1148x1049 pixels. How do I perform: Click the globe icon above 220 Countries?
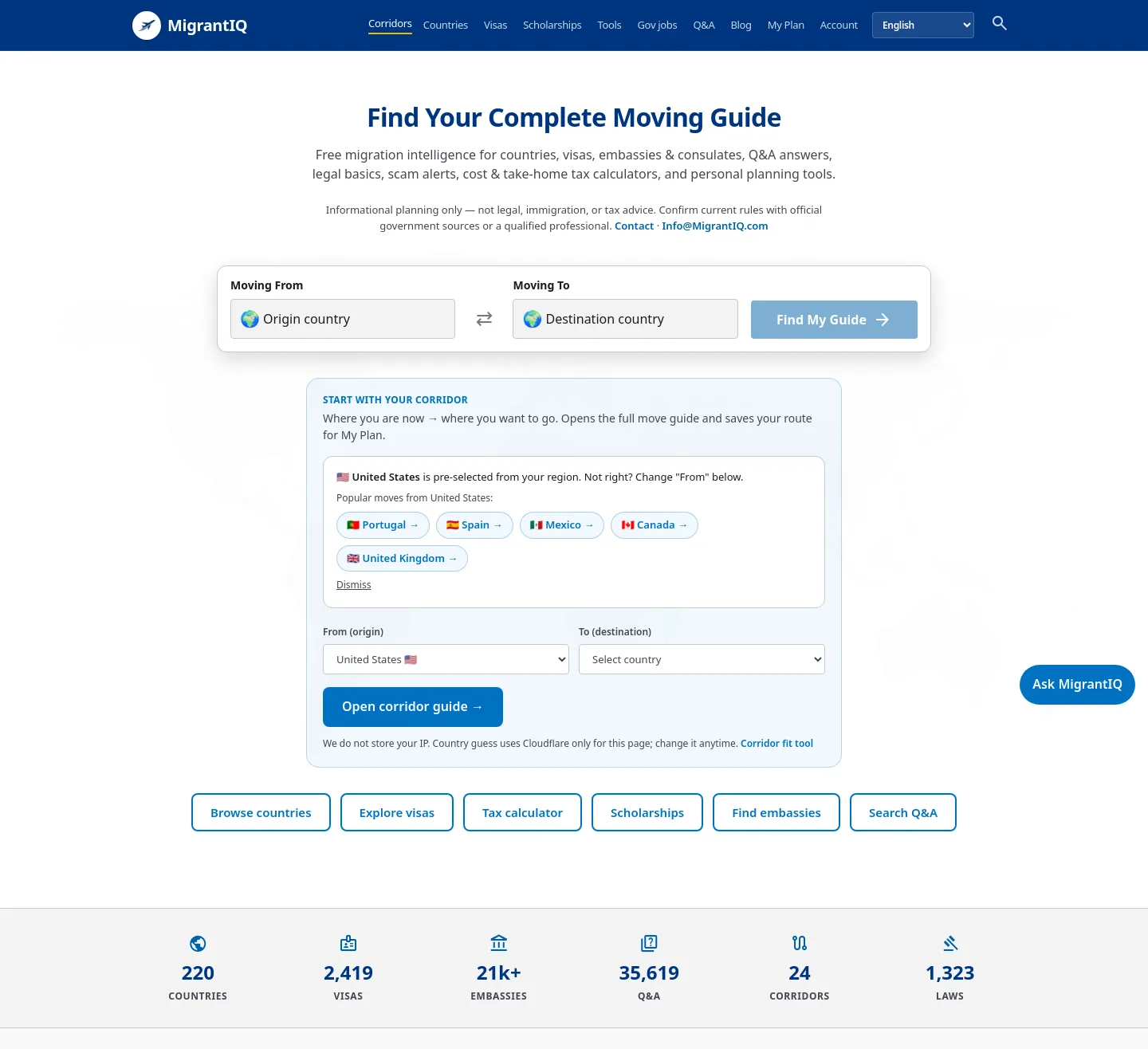(x=198, y=944)
